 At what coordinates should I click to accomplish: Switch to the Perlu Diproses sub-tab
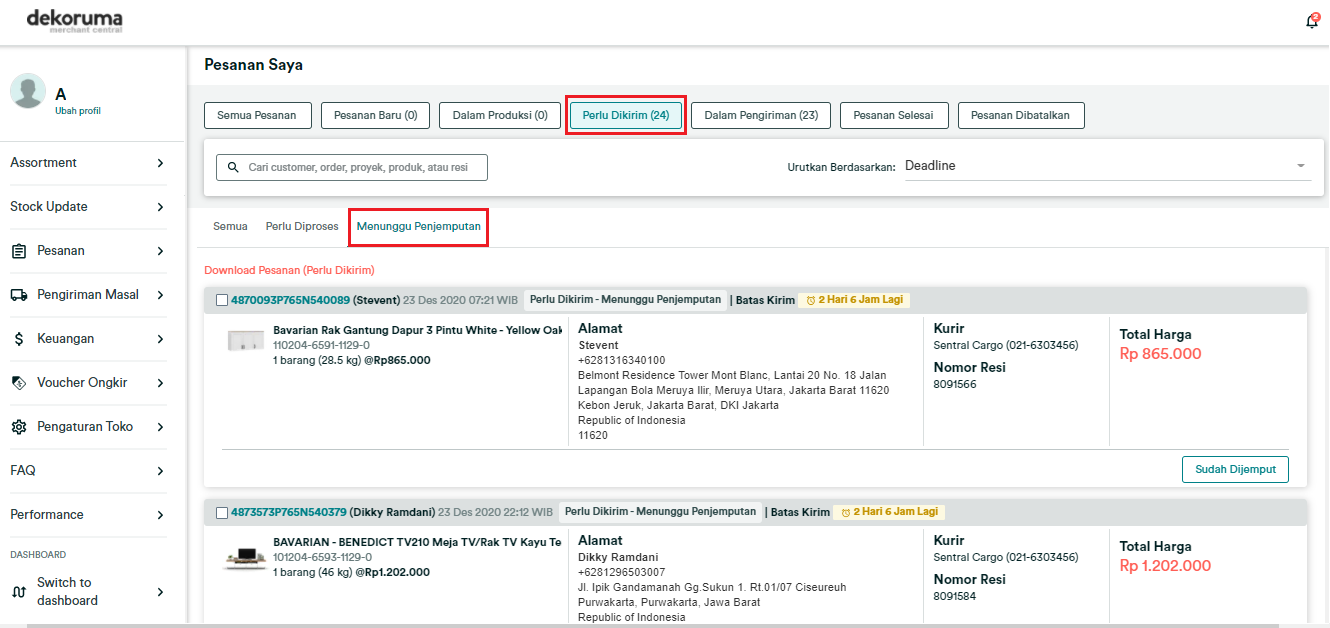click(x=302, y=227)
